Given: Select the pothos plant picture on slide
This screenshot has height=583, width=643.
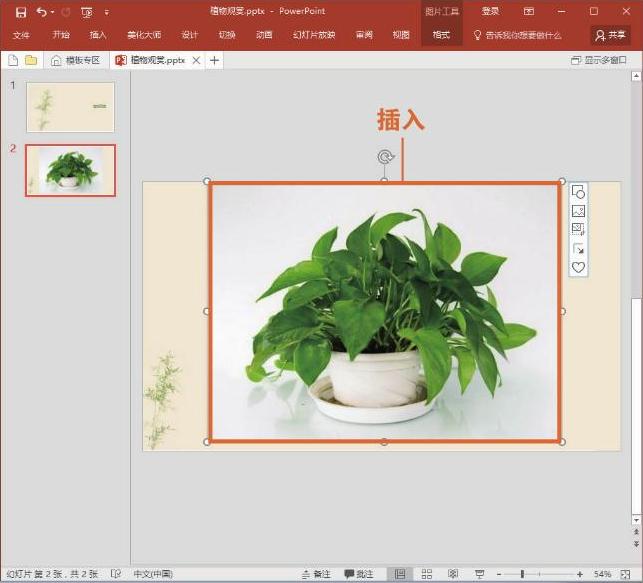Looking at the screenshot, I should tap(384, 312).
